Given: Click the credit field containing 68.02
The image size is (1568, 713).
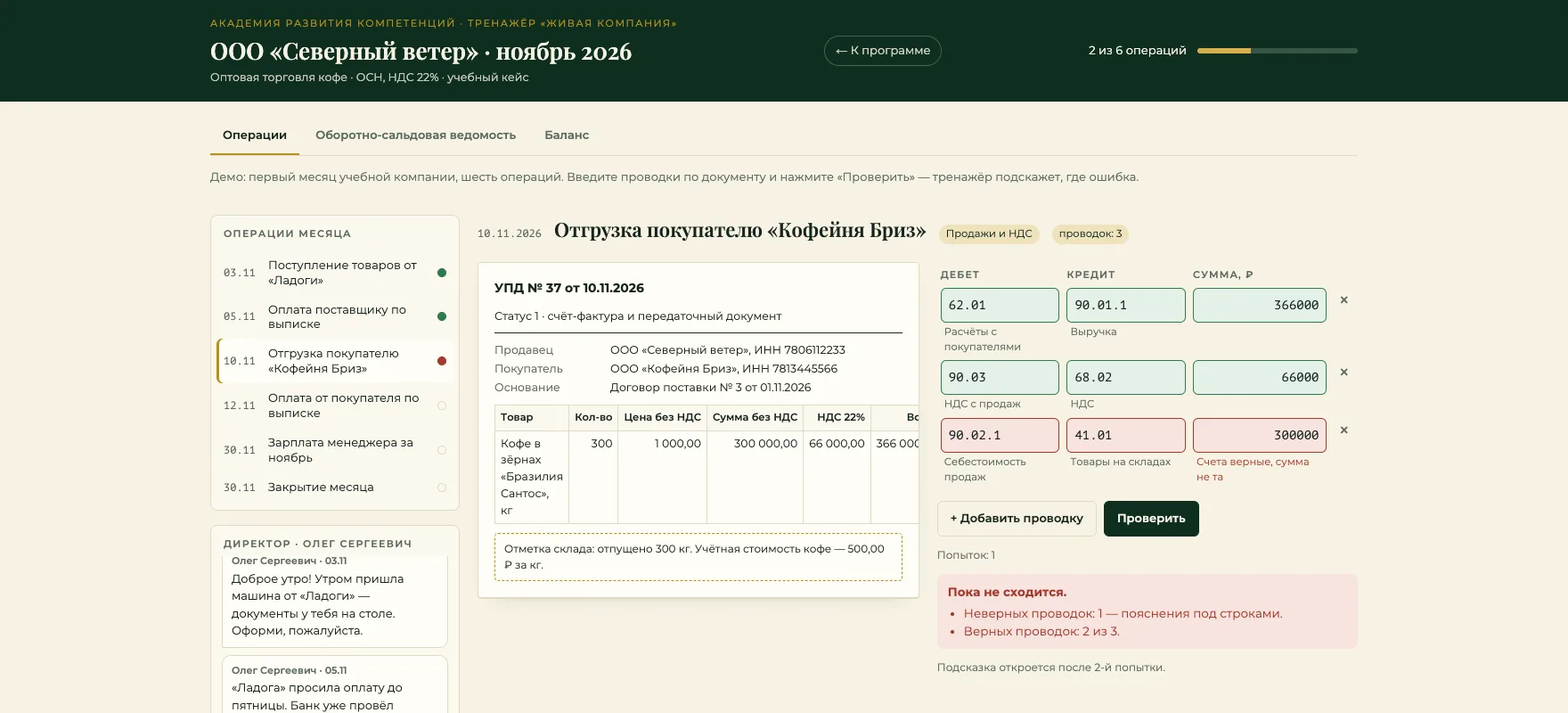Looking at the screenshot, I should click(x=1126, y=377).
